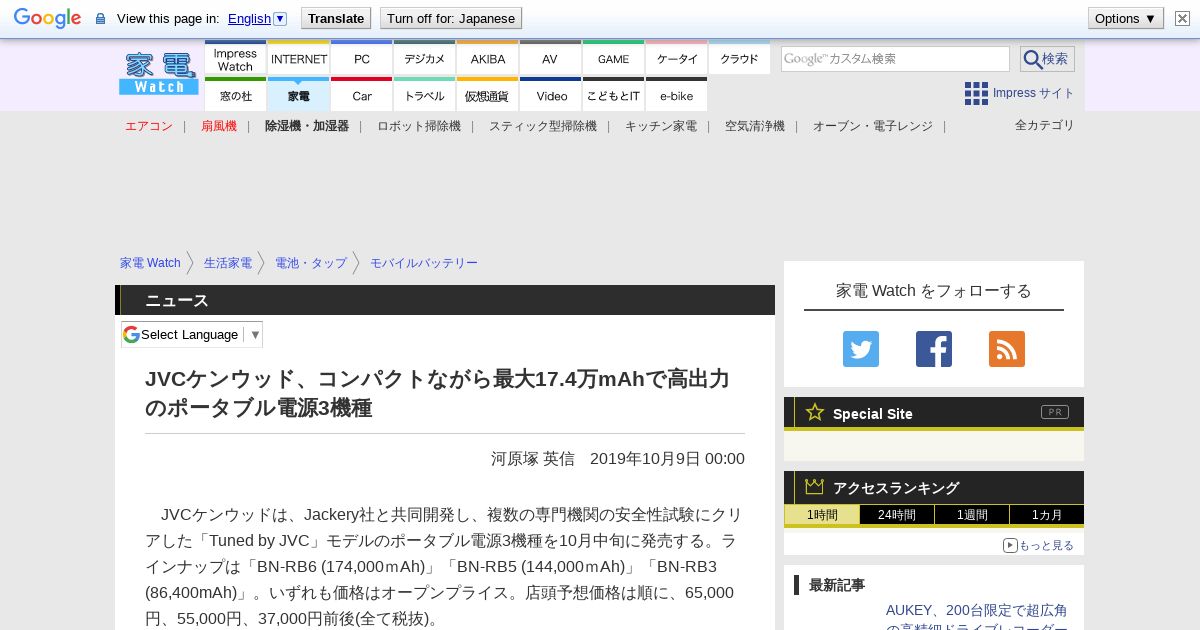The width and height of the screenshot is (1200, 630).
Task: Click the Google logo in translate bar
Action: (x=47, y=18)
